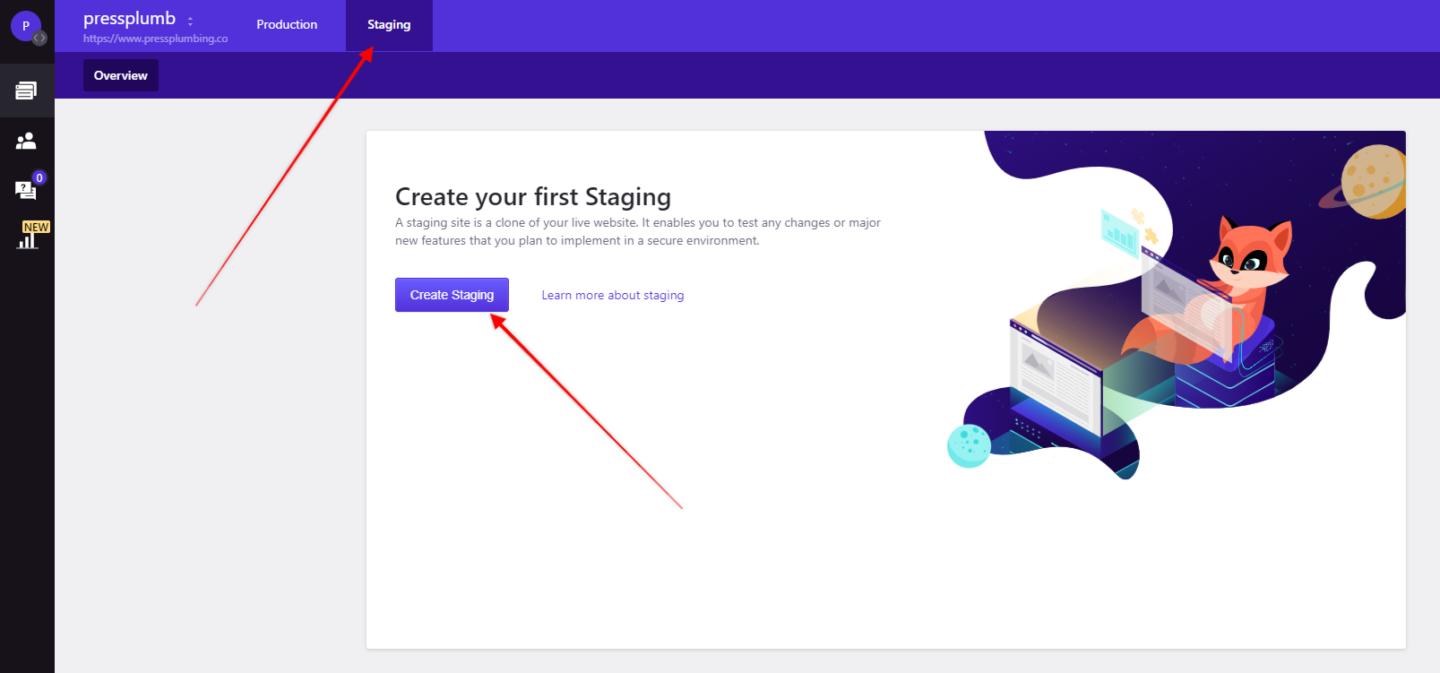Screen dimensions: 1440x673
Task: Click the Create your first Staging heading
Action: click(533, 196)
